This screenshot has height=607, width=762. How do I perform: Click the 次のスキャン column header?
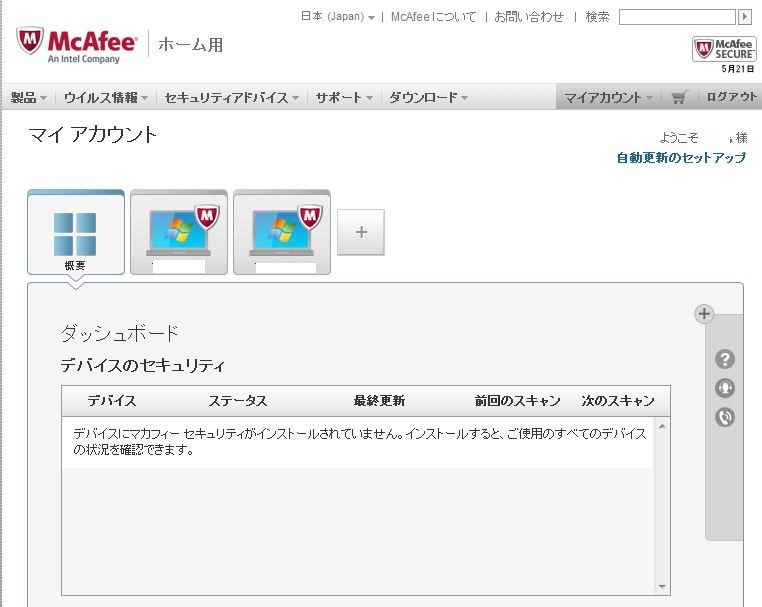(618, 400)
